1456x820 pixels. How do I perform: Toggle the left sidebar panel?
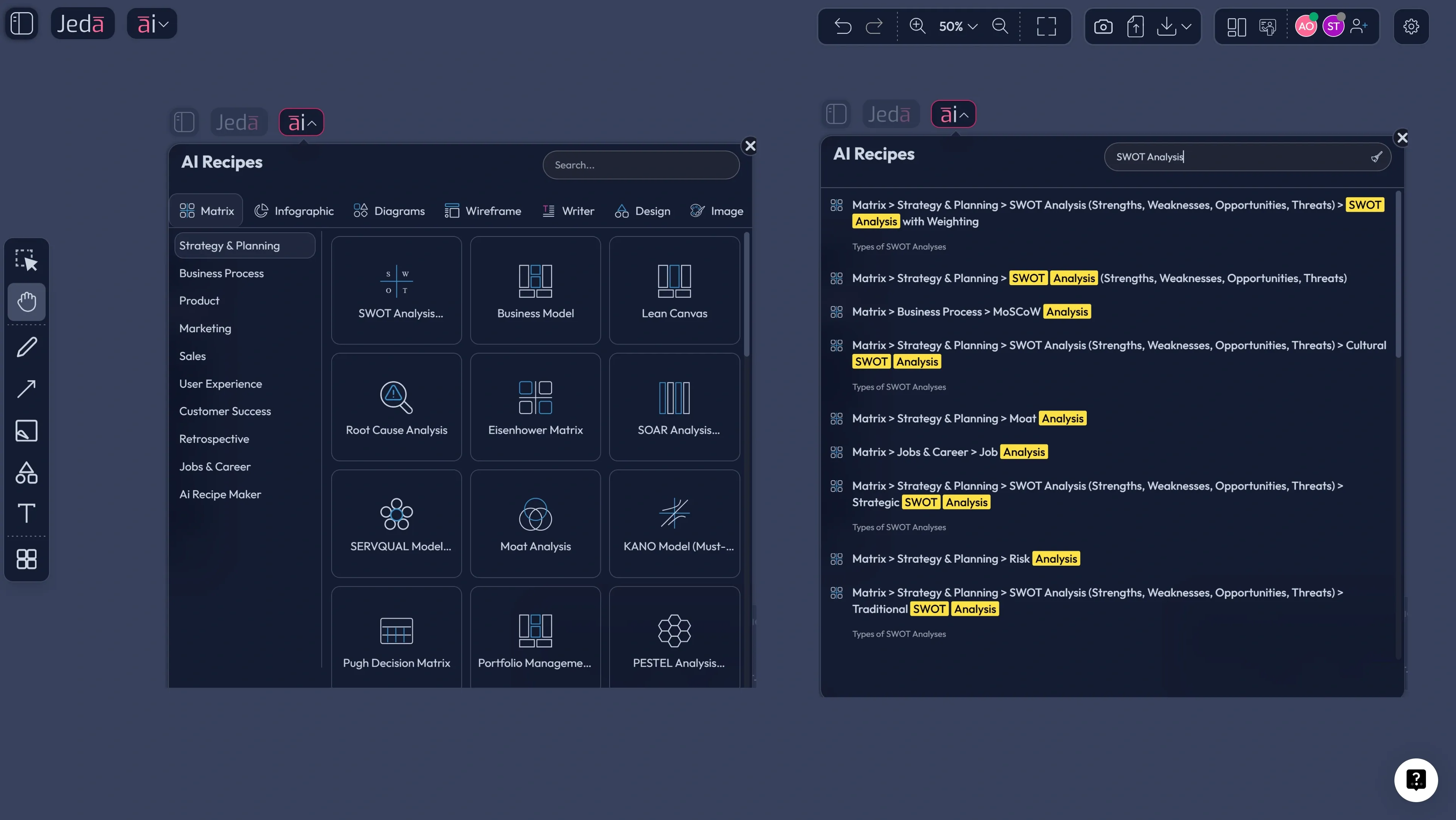click(21, 23)
